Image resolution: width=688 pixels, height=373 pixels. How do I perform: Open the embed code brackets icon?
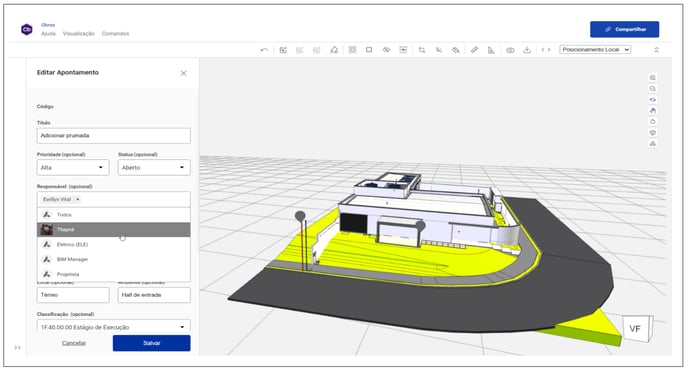pos(545,50)
